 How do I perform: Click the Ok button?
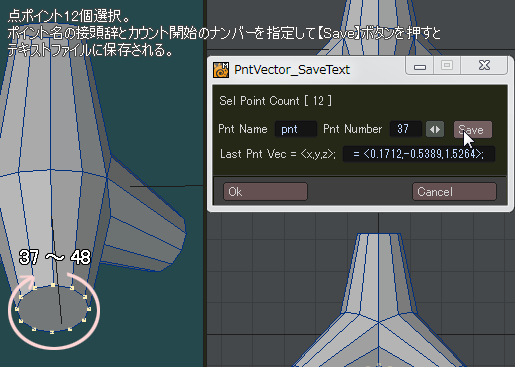tap(265, 192)
